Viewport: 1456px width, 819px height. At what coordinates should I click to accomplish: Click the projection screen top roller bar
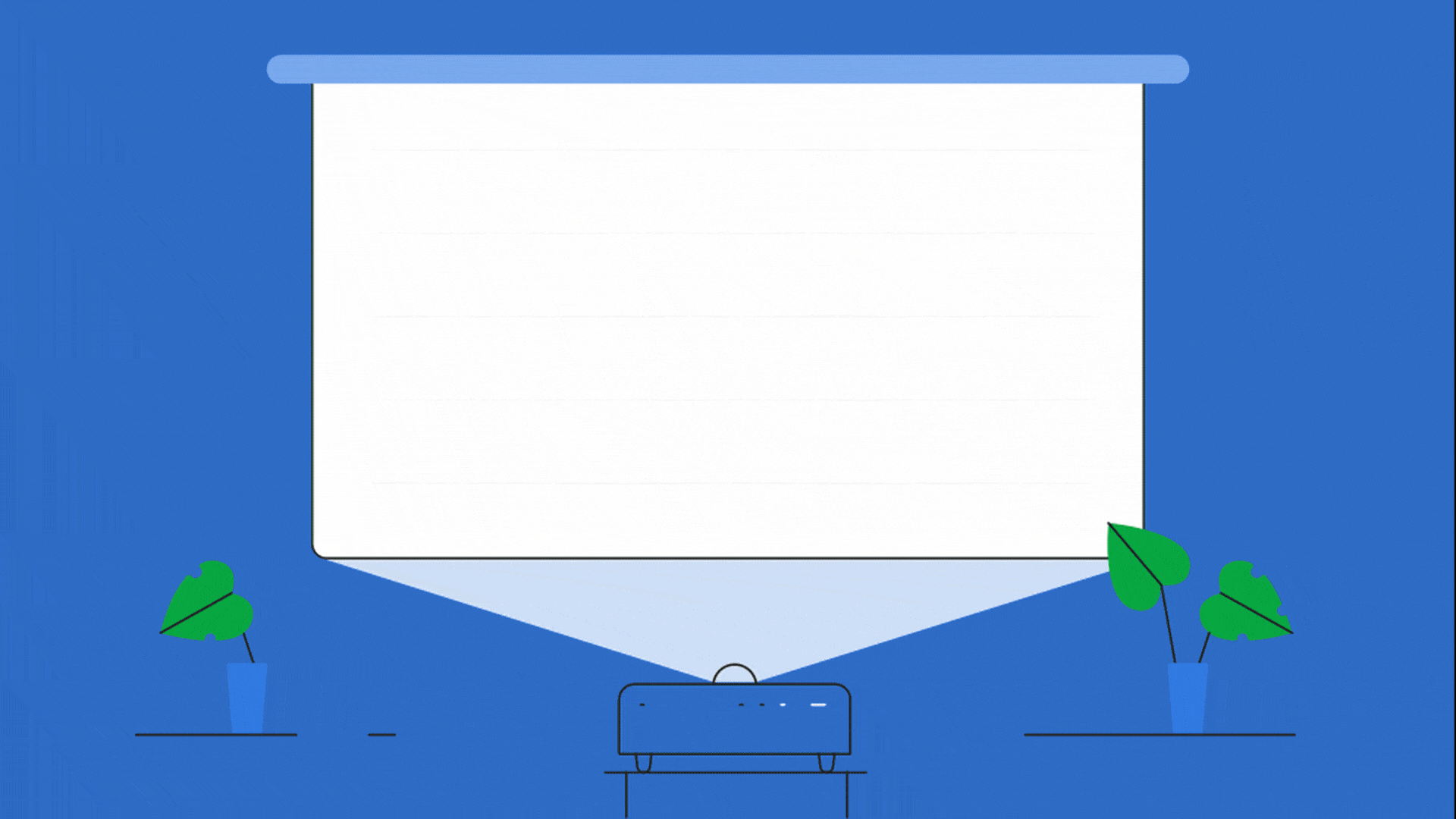click(x=727, y=68)
